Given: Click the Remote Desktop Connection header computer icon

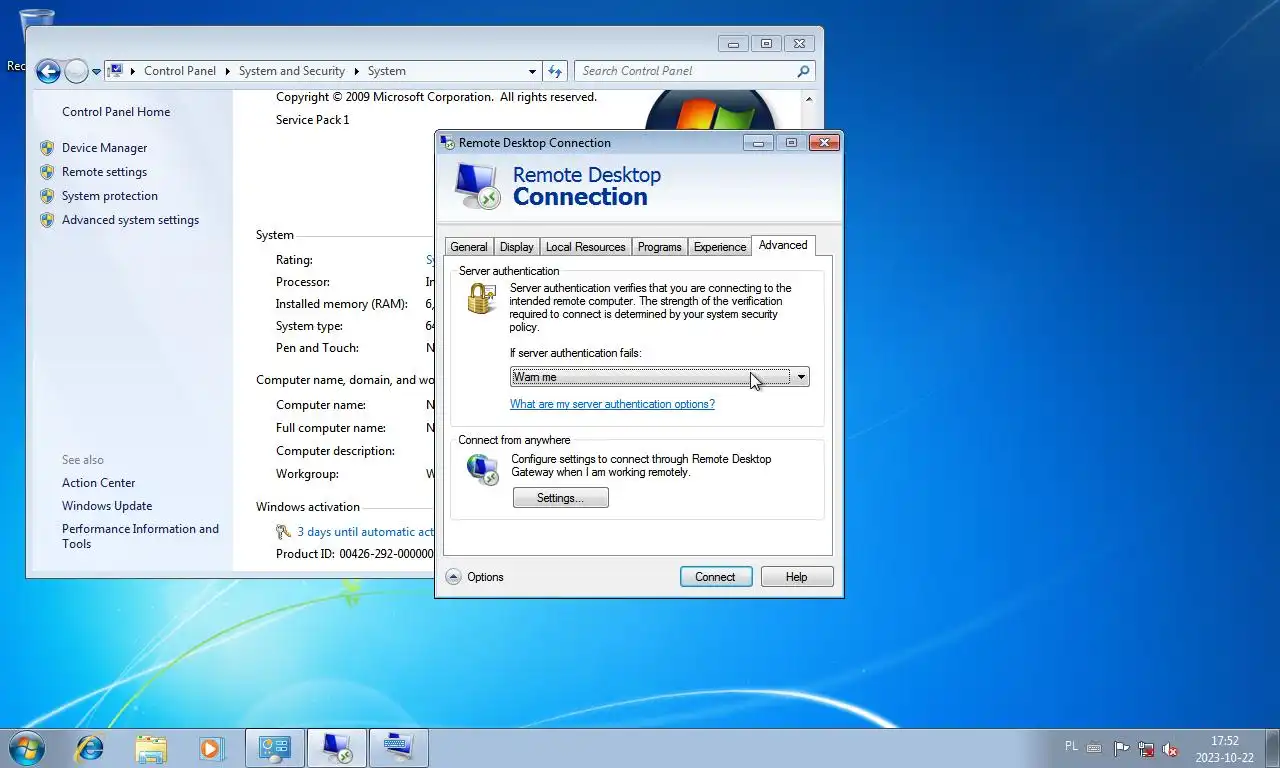Looking at the screenshot, I should click(x=477, y=185).
